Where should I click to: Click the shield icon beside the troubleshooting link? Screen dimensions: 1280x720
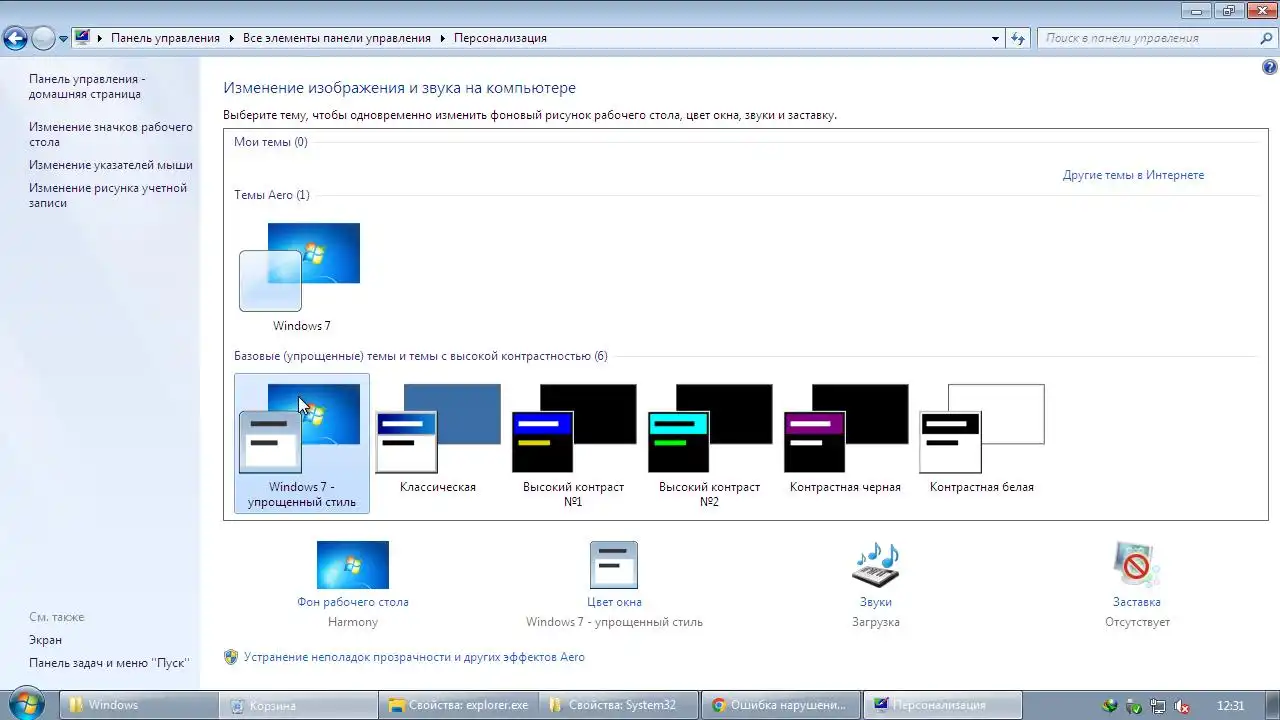click(x=231, y=657)
